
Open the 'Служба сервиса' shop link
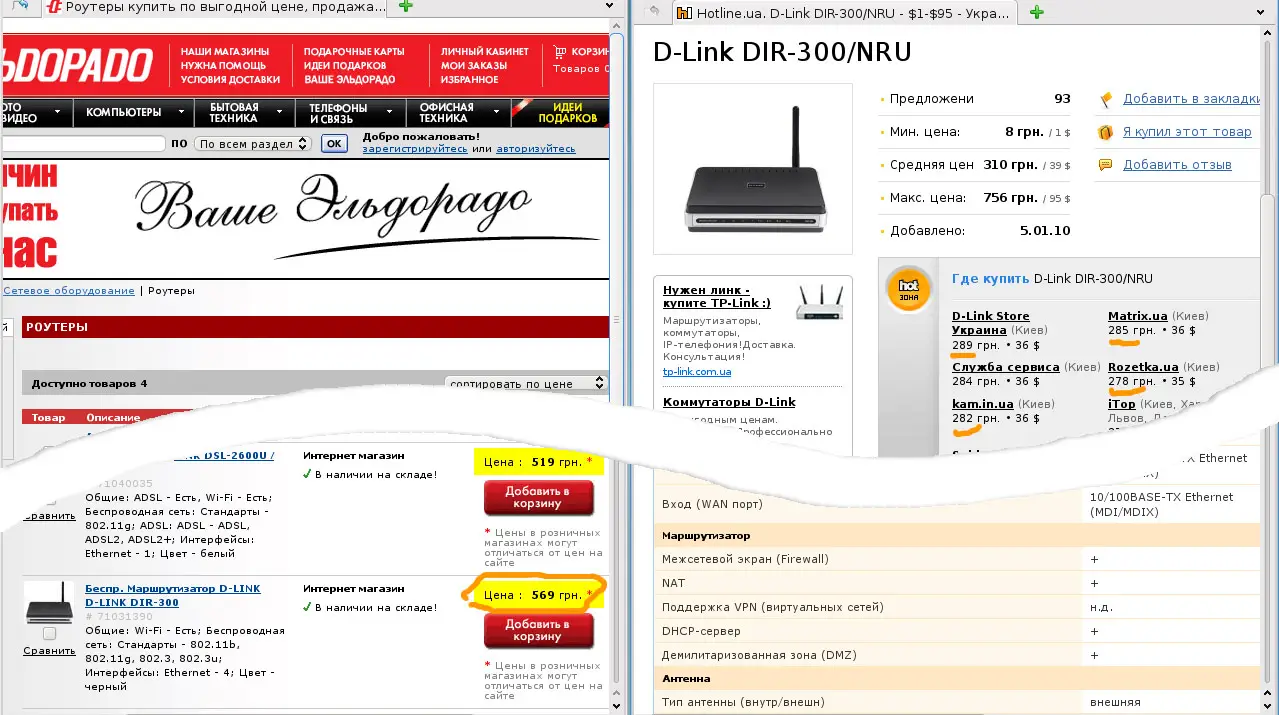click(x=1005, y=367)
